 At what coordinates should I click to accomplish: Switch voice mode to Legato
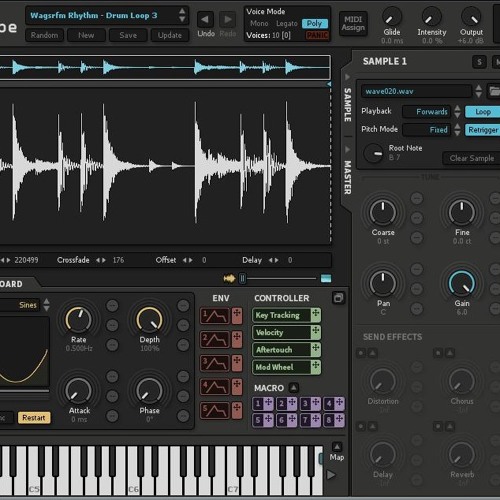click(287, 23)
